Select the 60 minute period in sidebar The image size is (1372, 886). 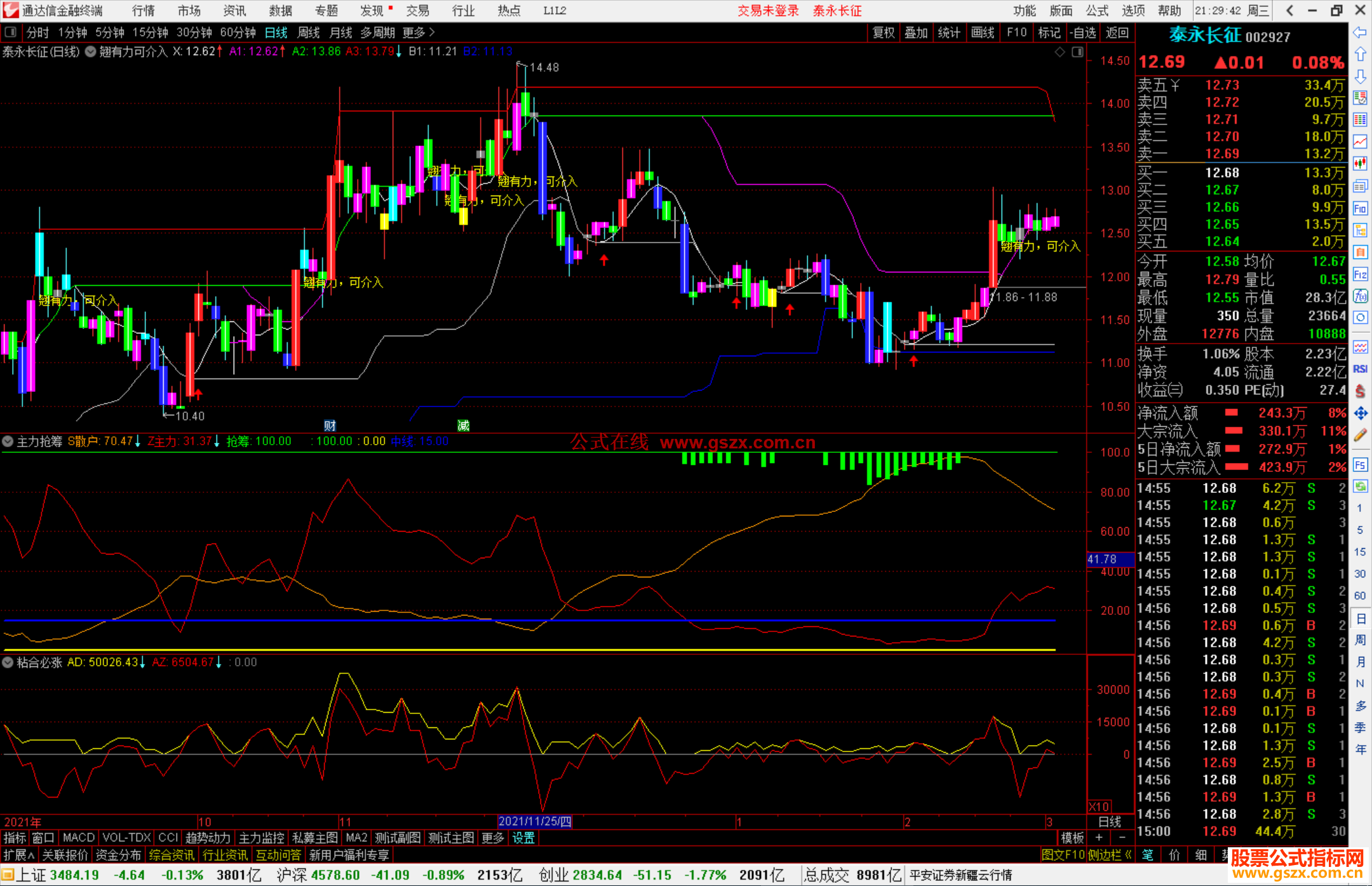(x=1360, y=596)
